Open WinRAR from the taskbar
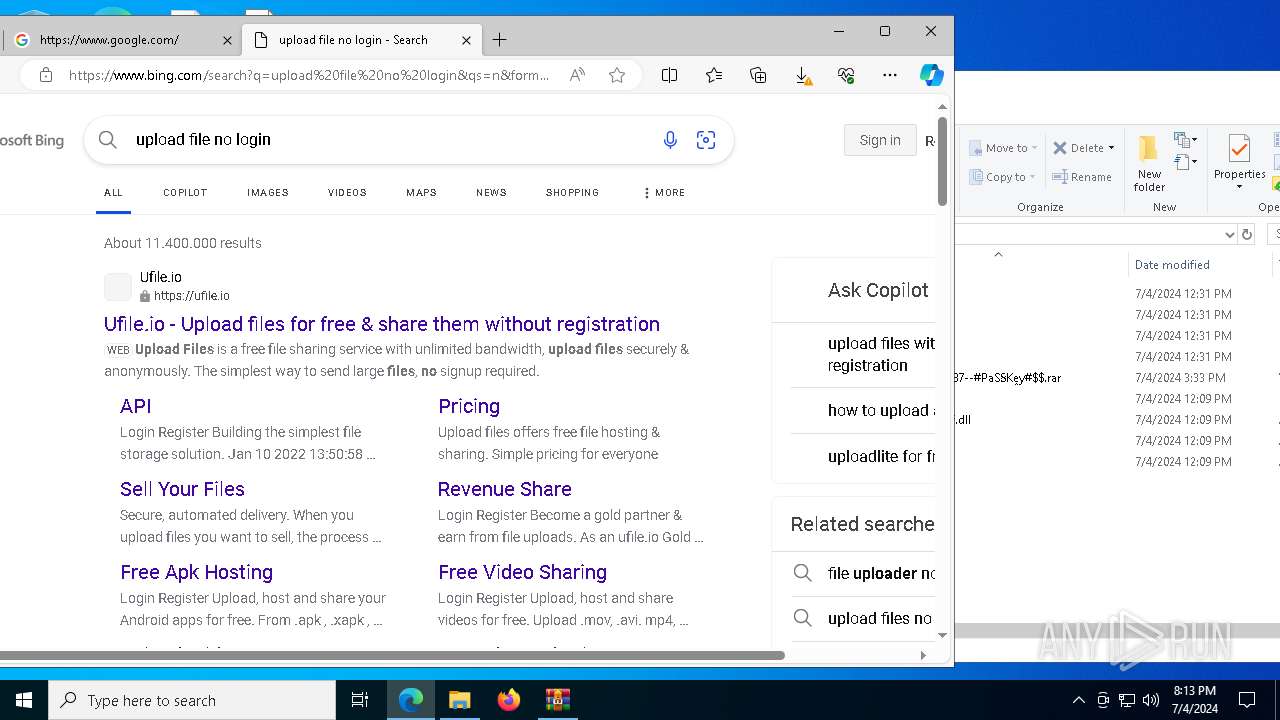1280x720 pixels. tap(557, 700)
